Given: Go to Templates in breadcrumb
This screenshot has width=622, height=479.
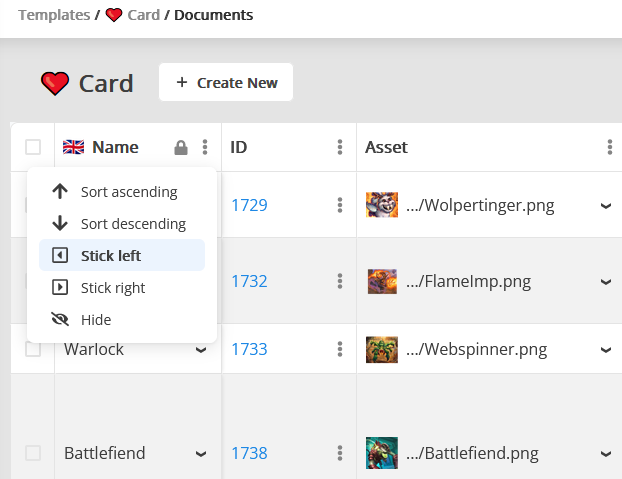Looking at the screenshot, I should [54, 15].
